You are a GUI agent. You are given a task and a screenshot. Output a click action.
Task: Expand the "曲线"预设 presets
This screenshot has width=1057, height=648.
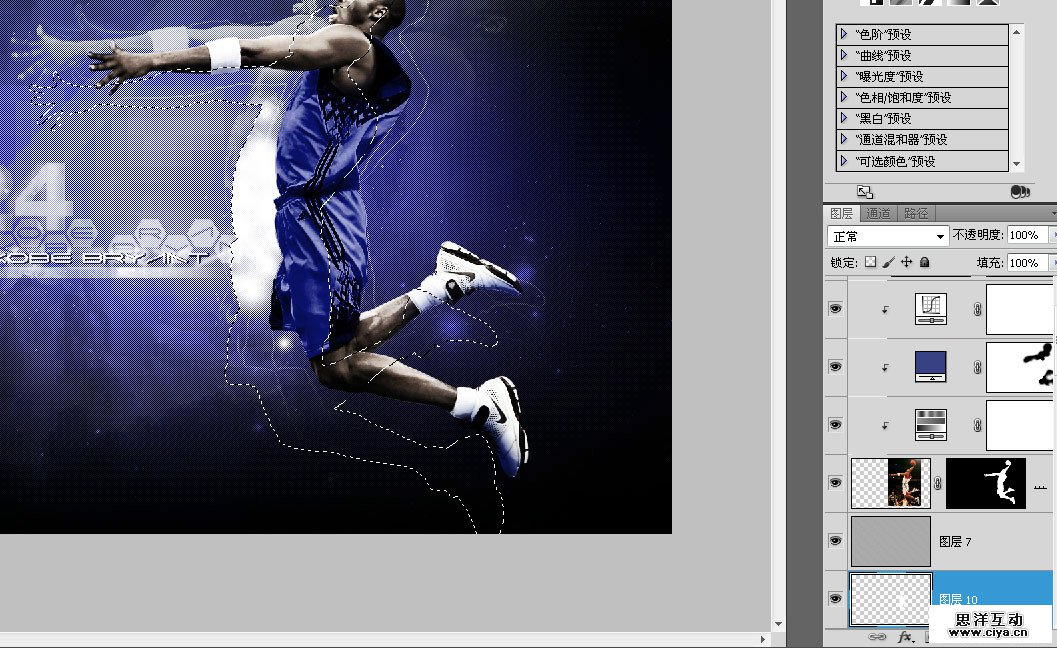point(844,56)
